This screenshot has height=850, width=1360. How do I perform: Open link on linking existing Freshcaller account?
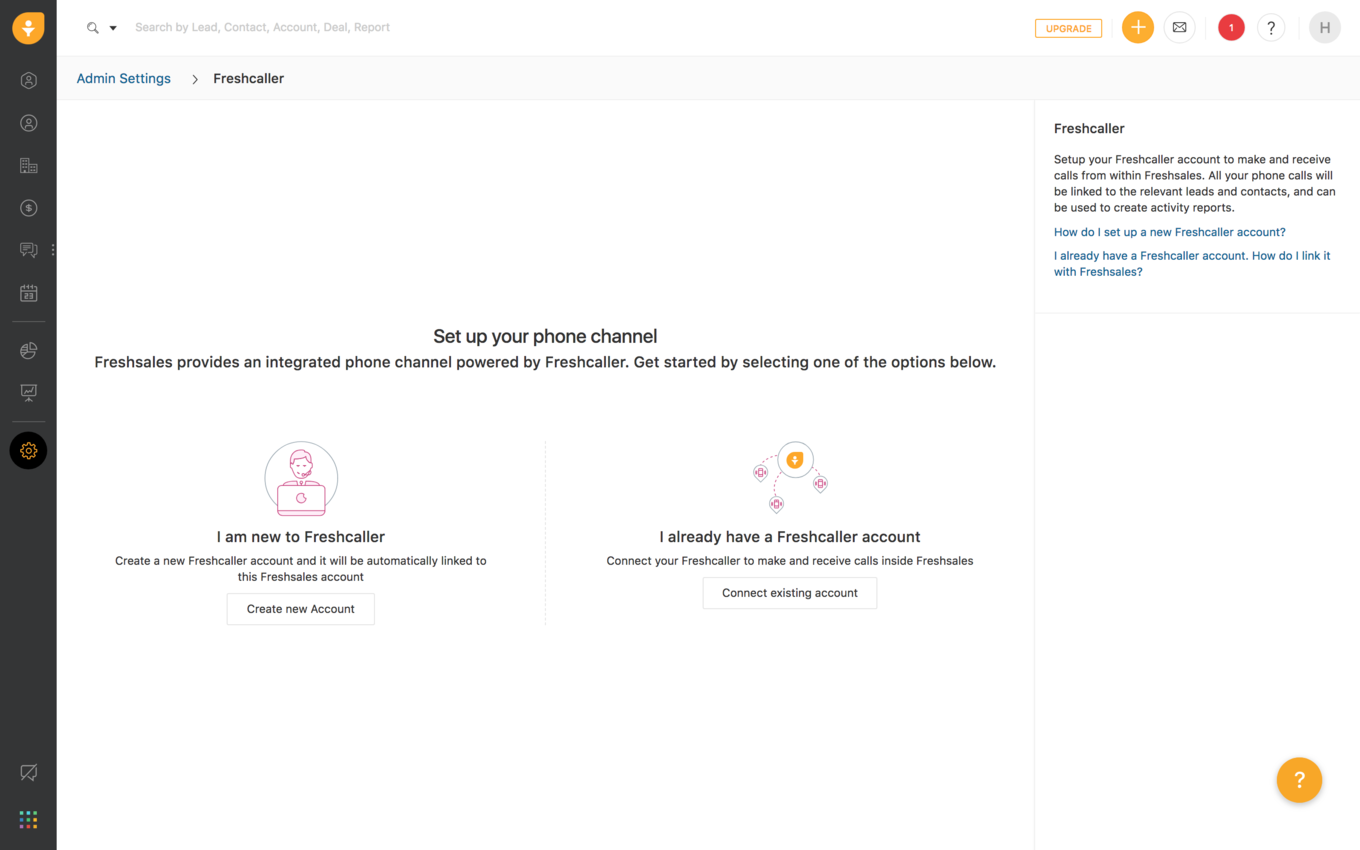click(x=1192, y=264)
